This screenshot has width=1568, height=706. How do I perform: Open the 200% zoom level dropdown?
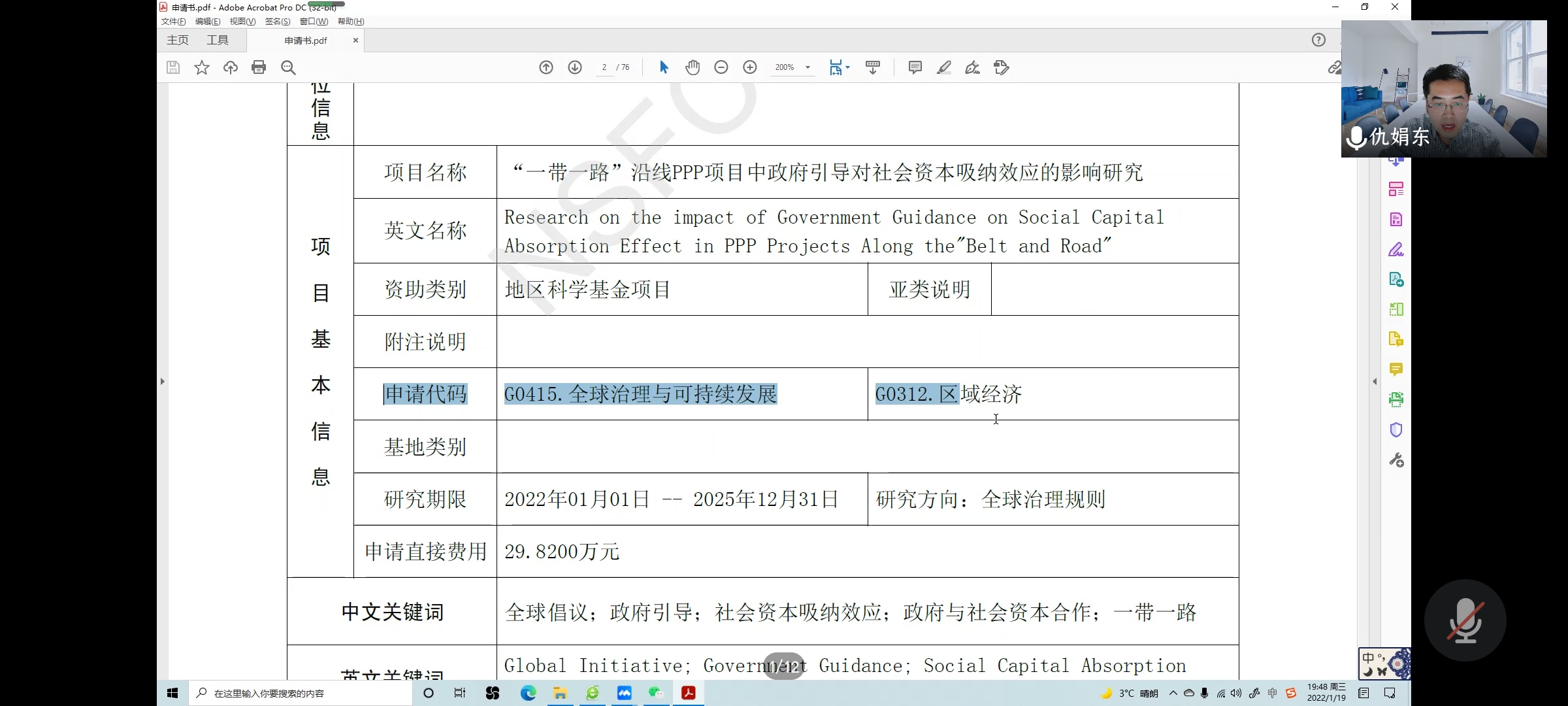(x=808, y=67)
